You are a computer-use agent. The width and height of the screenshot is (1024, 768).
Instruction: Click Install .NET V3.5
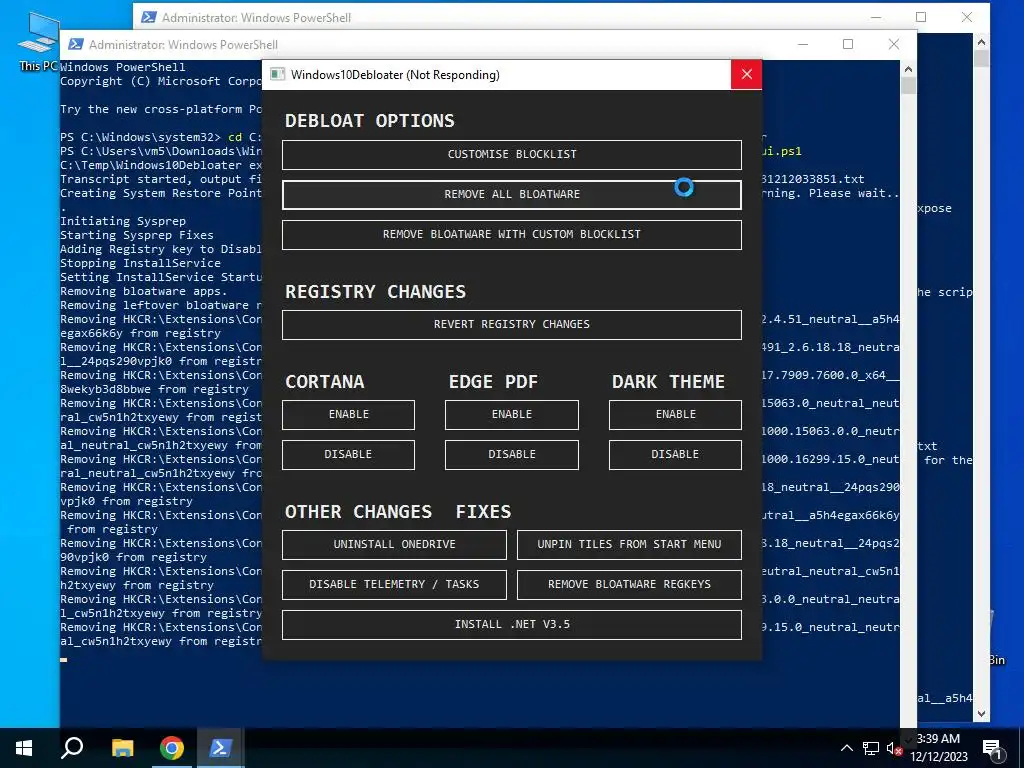[x=511, y=624]
